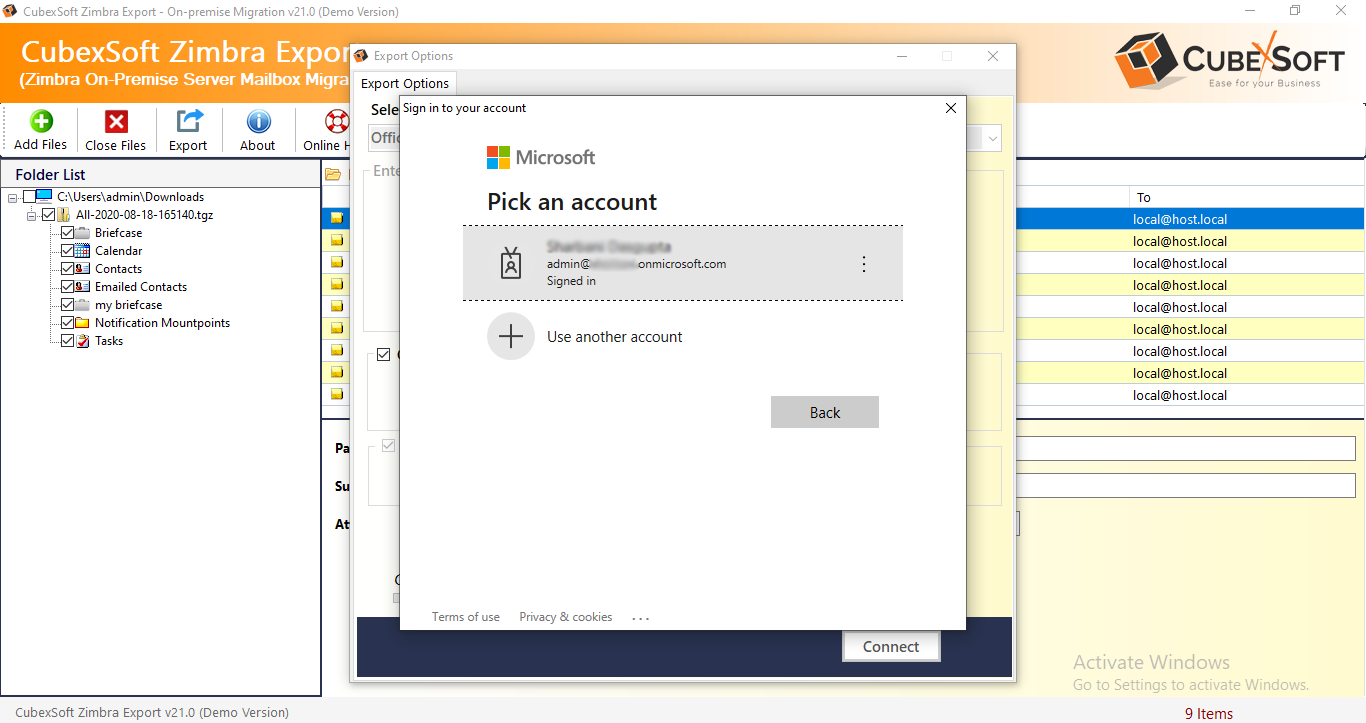Select the Calendar folder label
This screenshot has height=723, width=1366.
(119, 251)
